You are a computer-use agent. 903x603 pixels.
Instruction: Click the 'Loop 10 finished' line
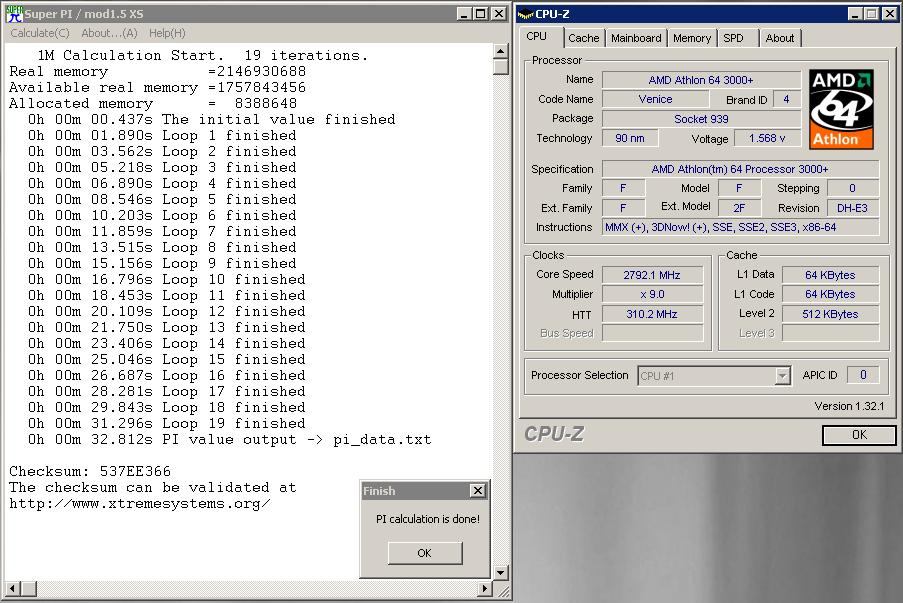click(167, 279)
